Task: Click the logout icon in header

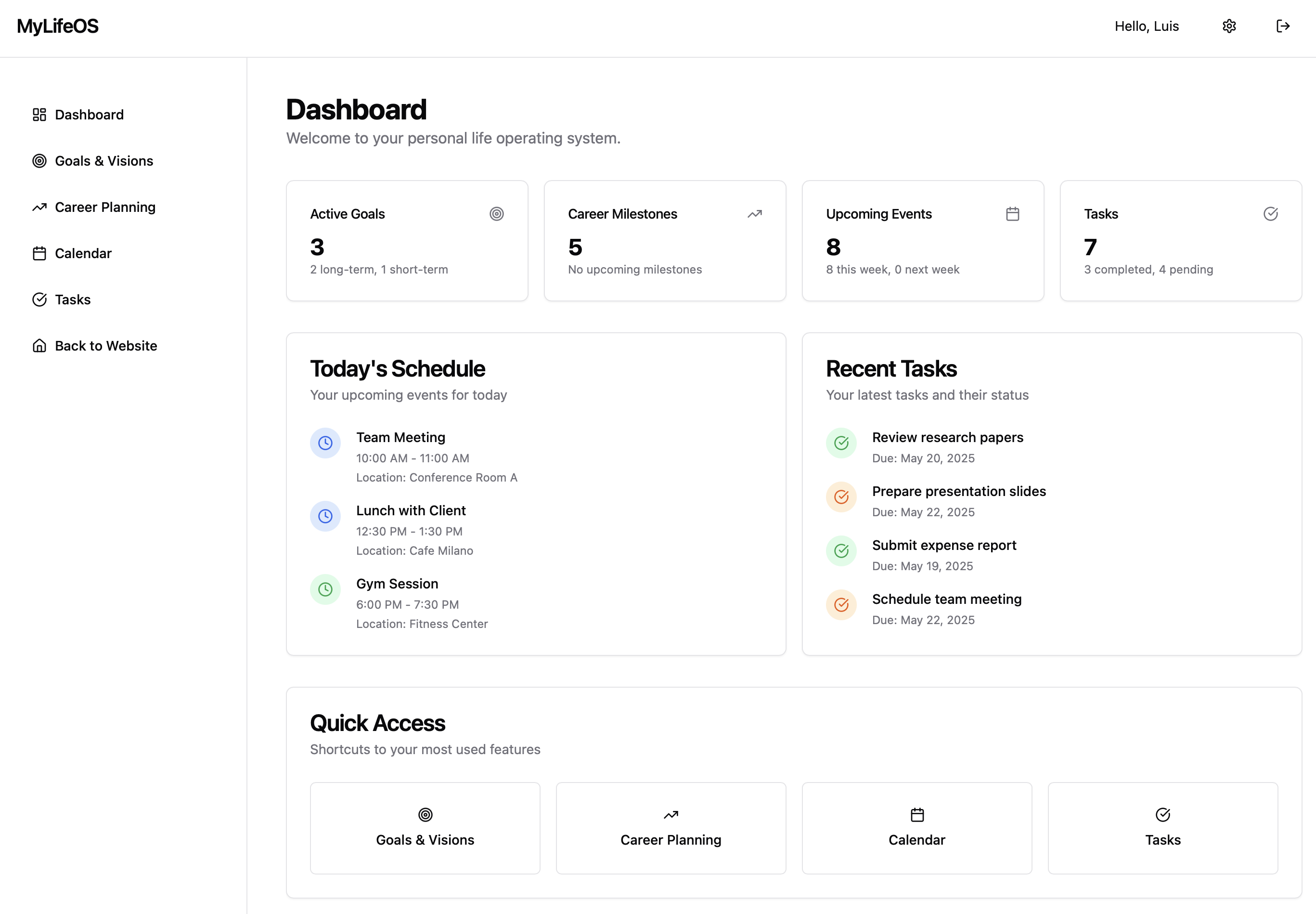Action: pyautogui.click(x=1283, y=26)
